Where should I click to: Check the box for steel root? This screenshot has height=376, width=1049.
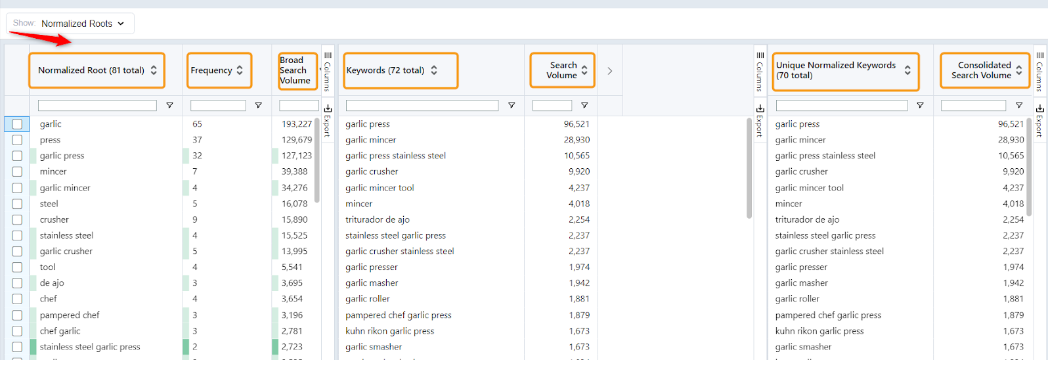(17, 203)
